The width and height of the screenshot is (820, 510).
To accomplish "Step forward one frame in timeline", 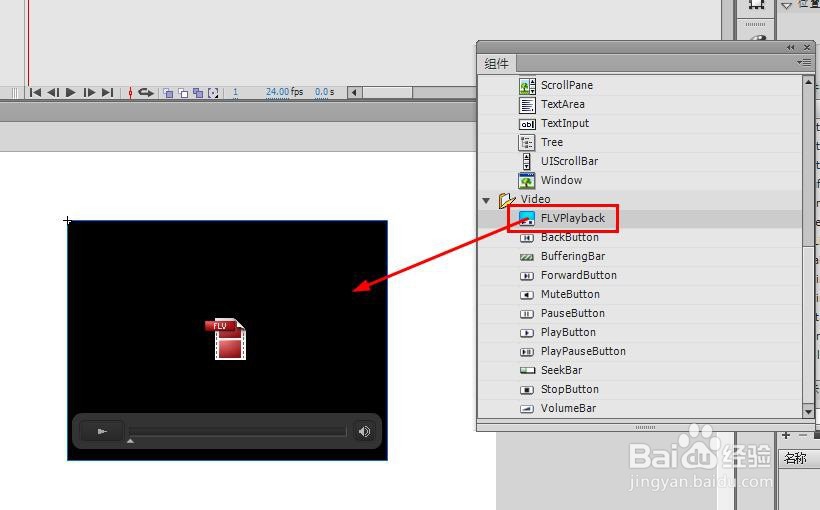I will pos(89,93).
